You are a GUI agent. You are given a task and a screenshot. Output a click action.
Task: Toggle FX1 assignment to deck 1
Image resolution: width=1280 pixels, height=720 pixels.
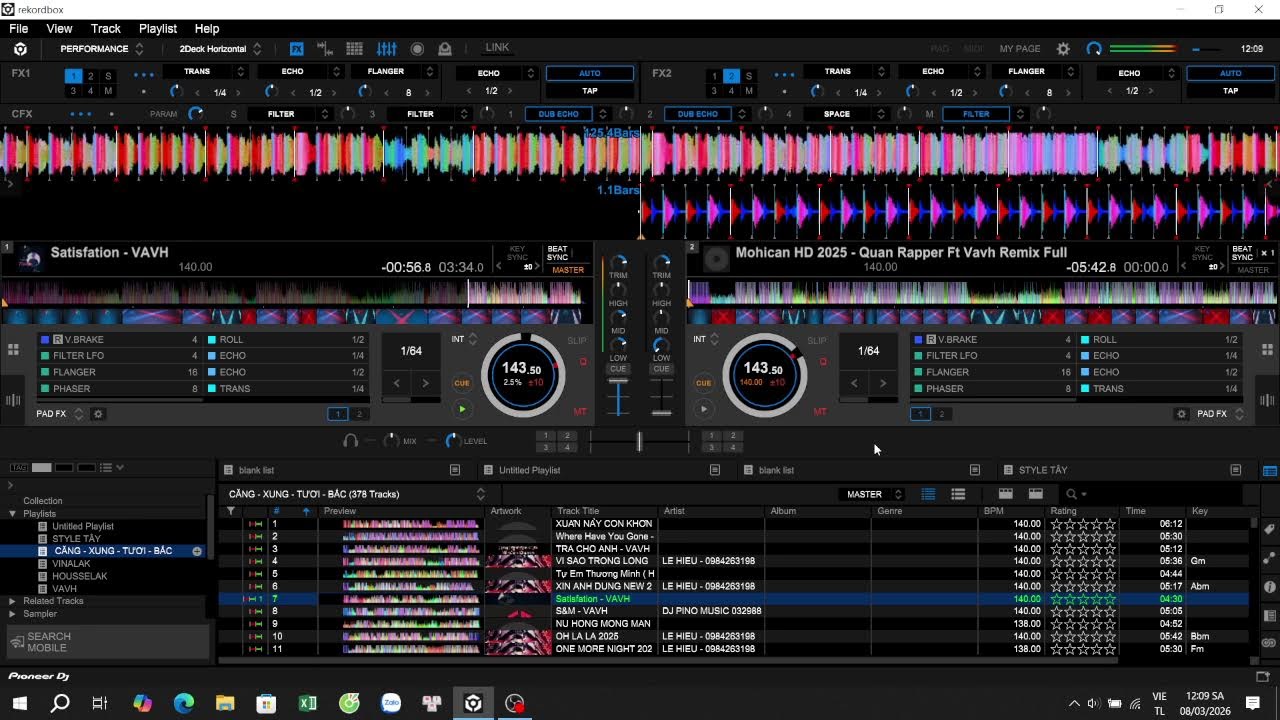click(x=73, y=76)
